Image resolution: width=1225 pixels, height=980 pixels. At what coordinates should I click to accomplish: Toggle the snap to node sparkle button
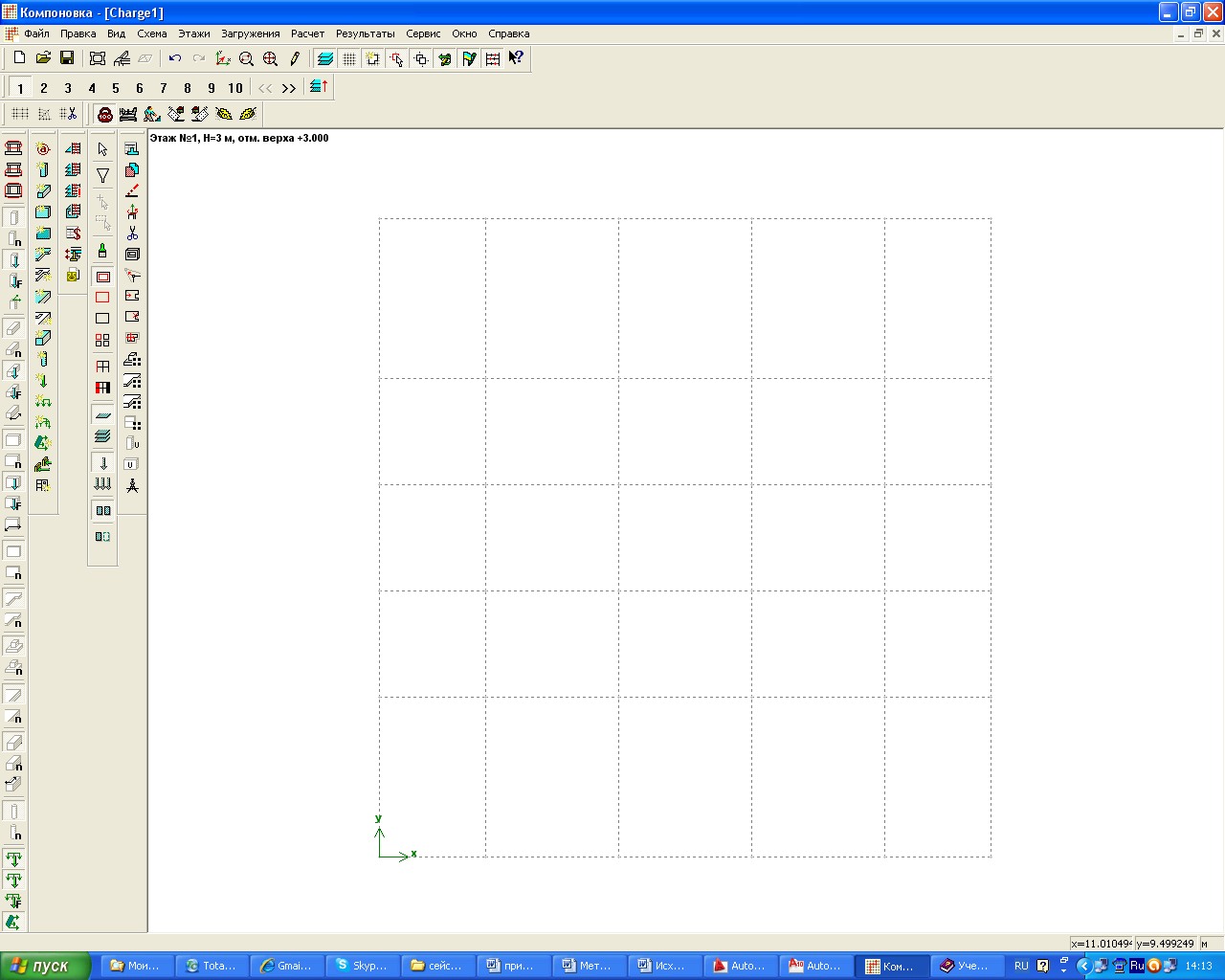click(x=373, y=58)
